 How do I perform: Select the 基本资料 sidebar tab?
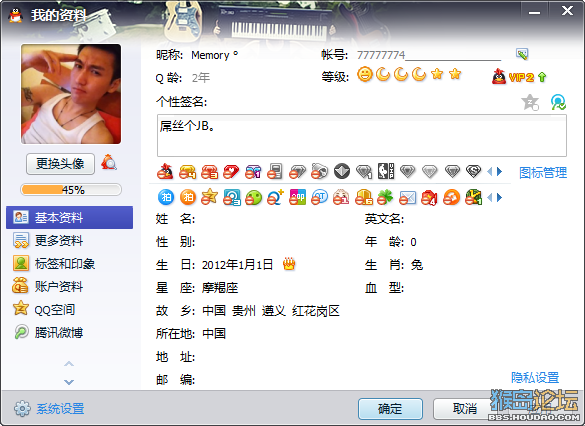pos(69,217)
